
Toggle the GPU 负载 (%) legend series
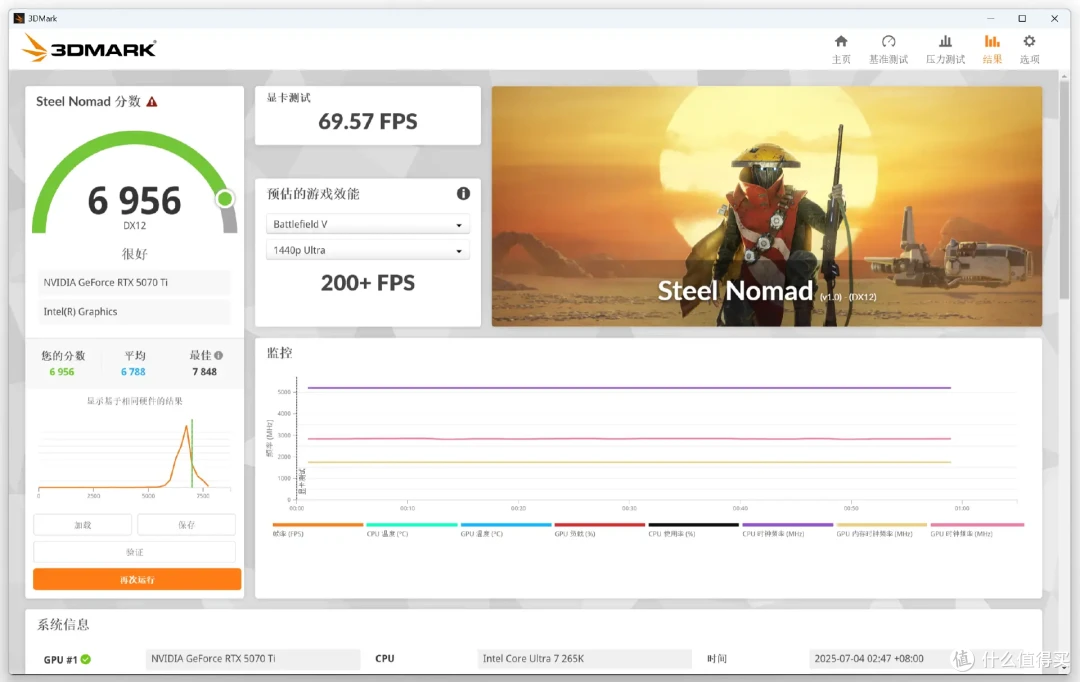click(600, 529)
